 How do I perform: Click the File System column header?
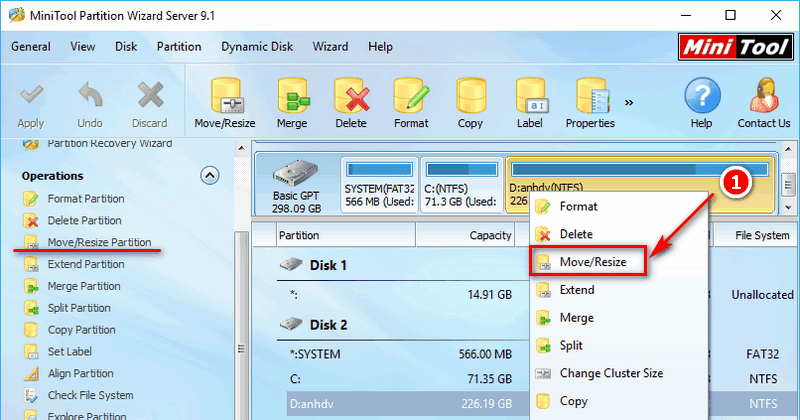(756, 235)
